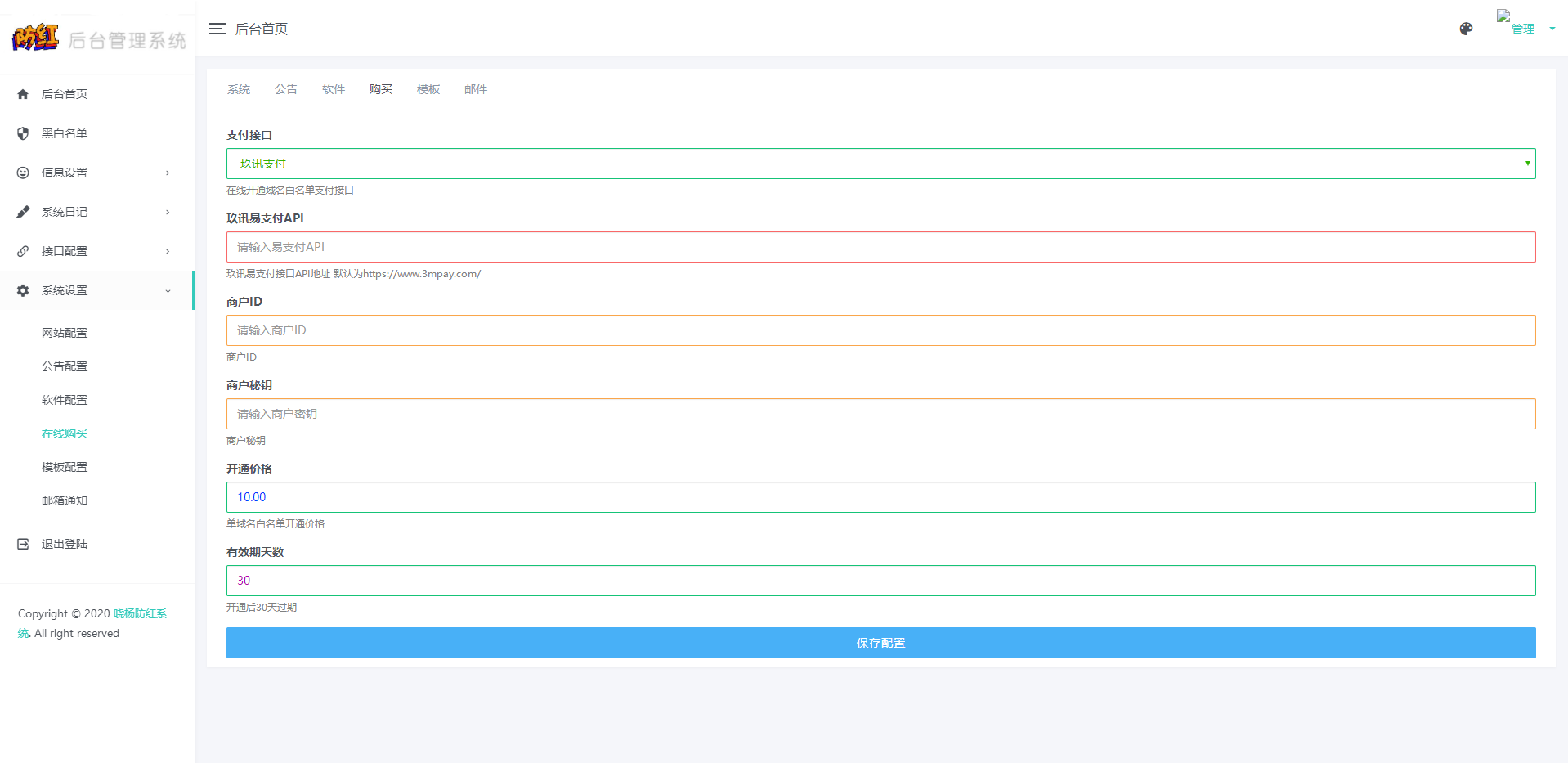Click the smiley icon for 信息设置
This screenshot has height=763, width=1568.
click(x=23, y=173)
